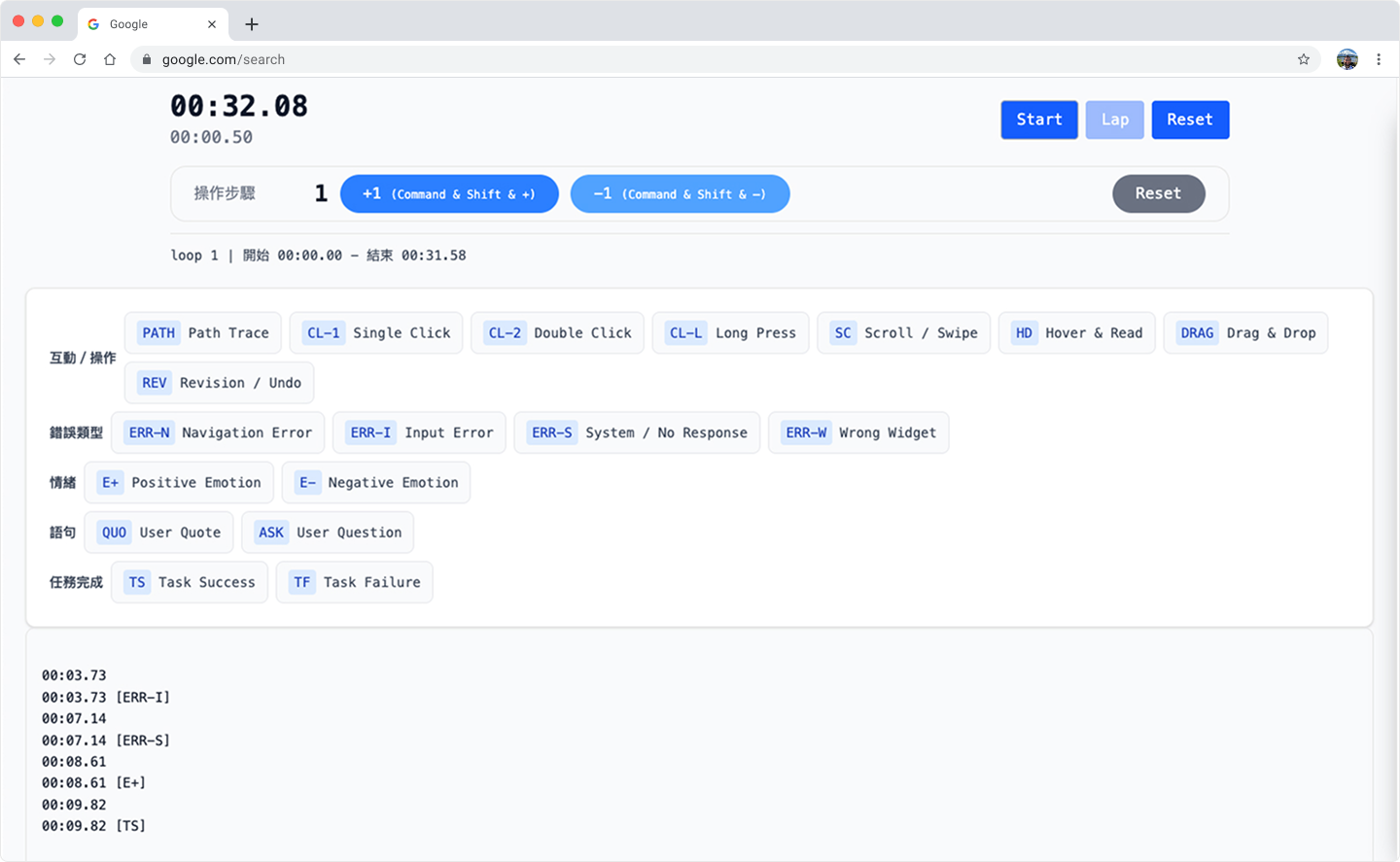
Task: Record a DRAG Drag & Drop event
Action: [1245, 332]
